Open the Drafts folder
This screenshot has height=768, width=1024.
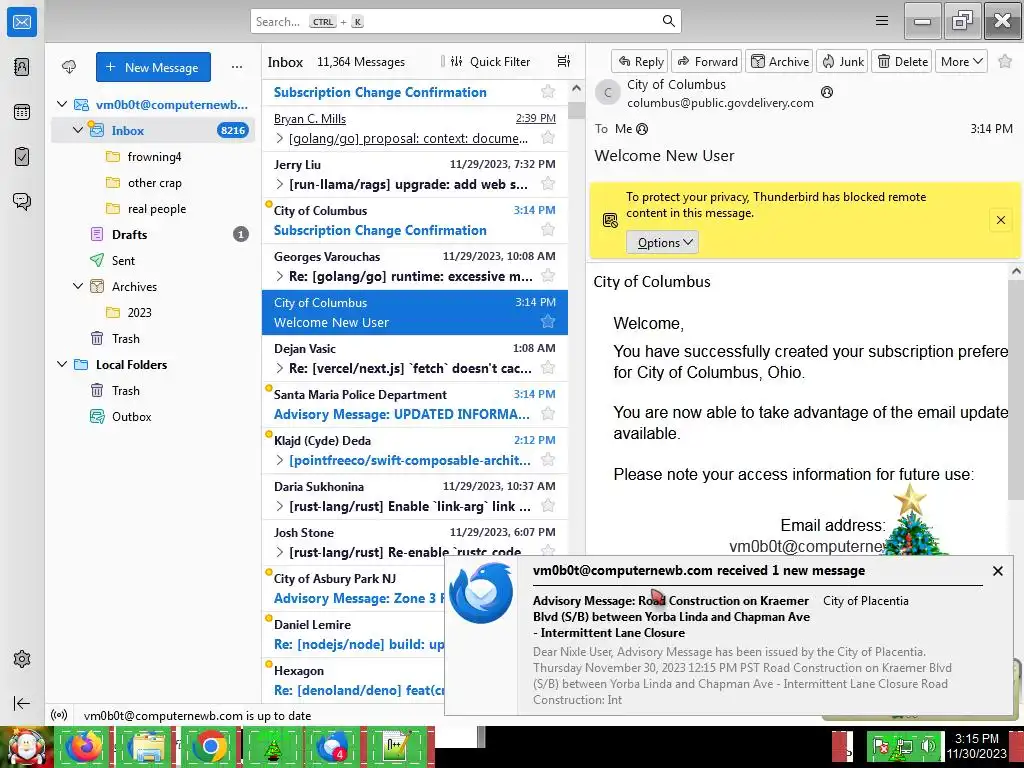153,234
